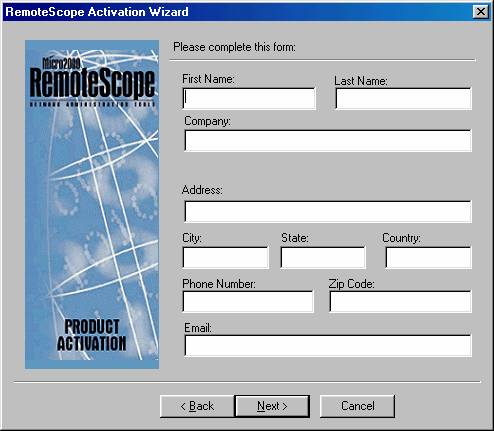Proceed by clicking Next button
494x431 pixels.
[x=272, y=406]
